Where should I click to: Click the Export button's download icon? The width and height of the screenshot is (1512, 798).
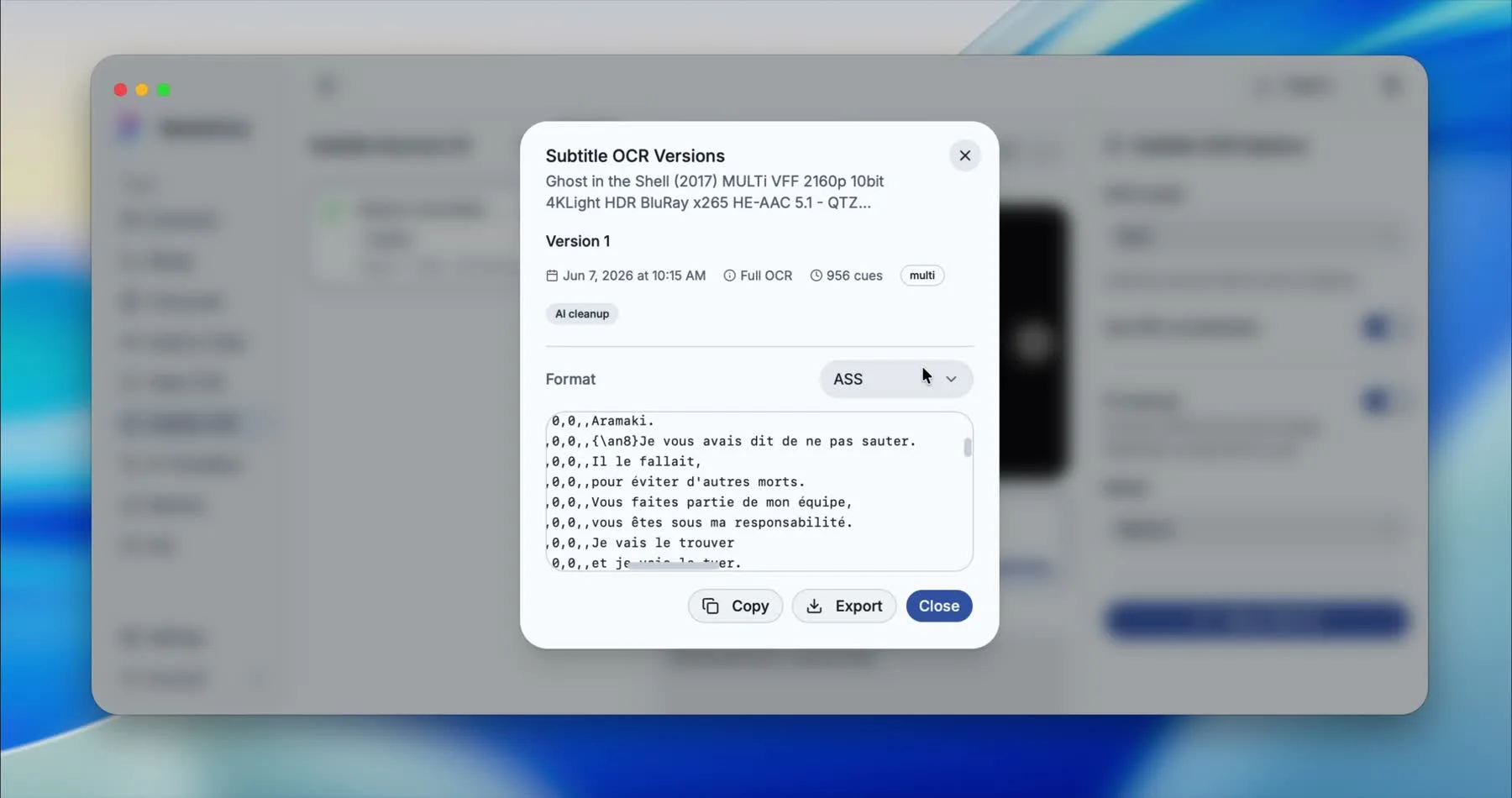(x=814, y=606)
